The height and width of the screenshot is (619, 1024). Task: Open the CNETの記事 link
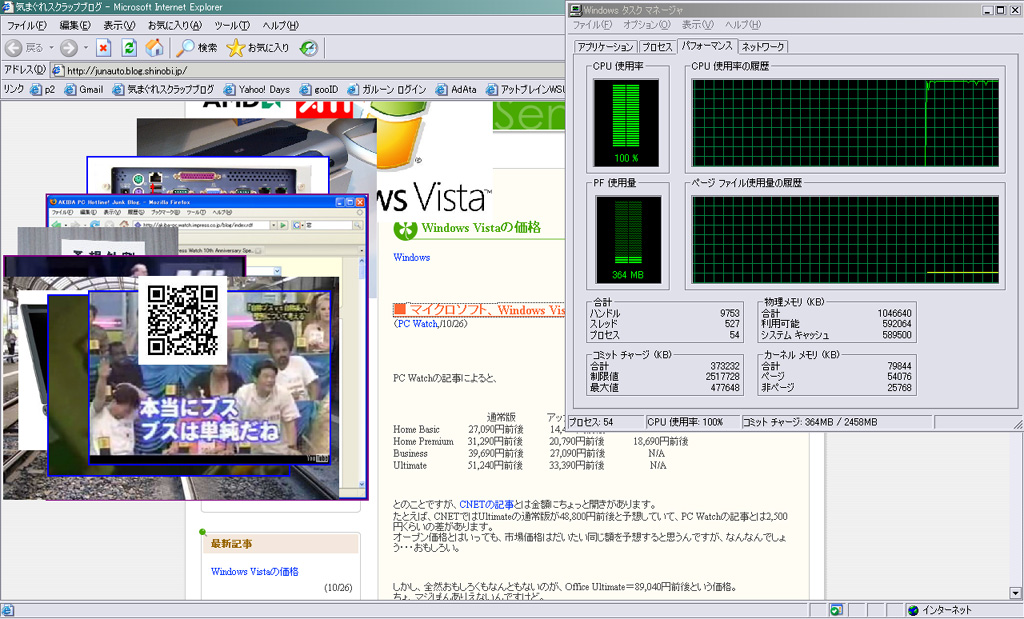pyautogui.click(x=486, y=505)
